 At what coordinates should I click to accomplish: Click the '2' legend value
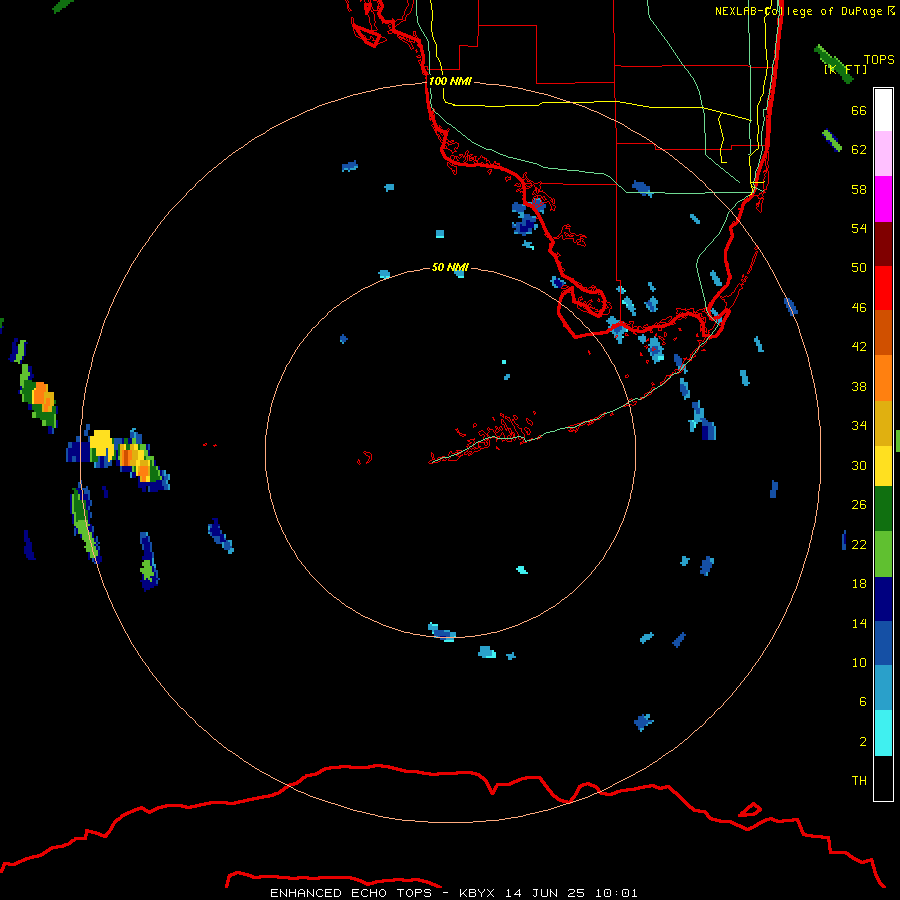pyautogui.click(x=862, y=741)
